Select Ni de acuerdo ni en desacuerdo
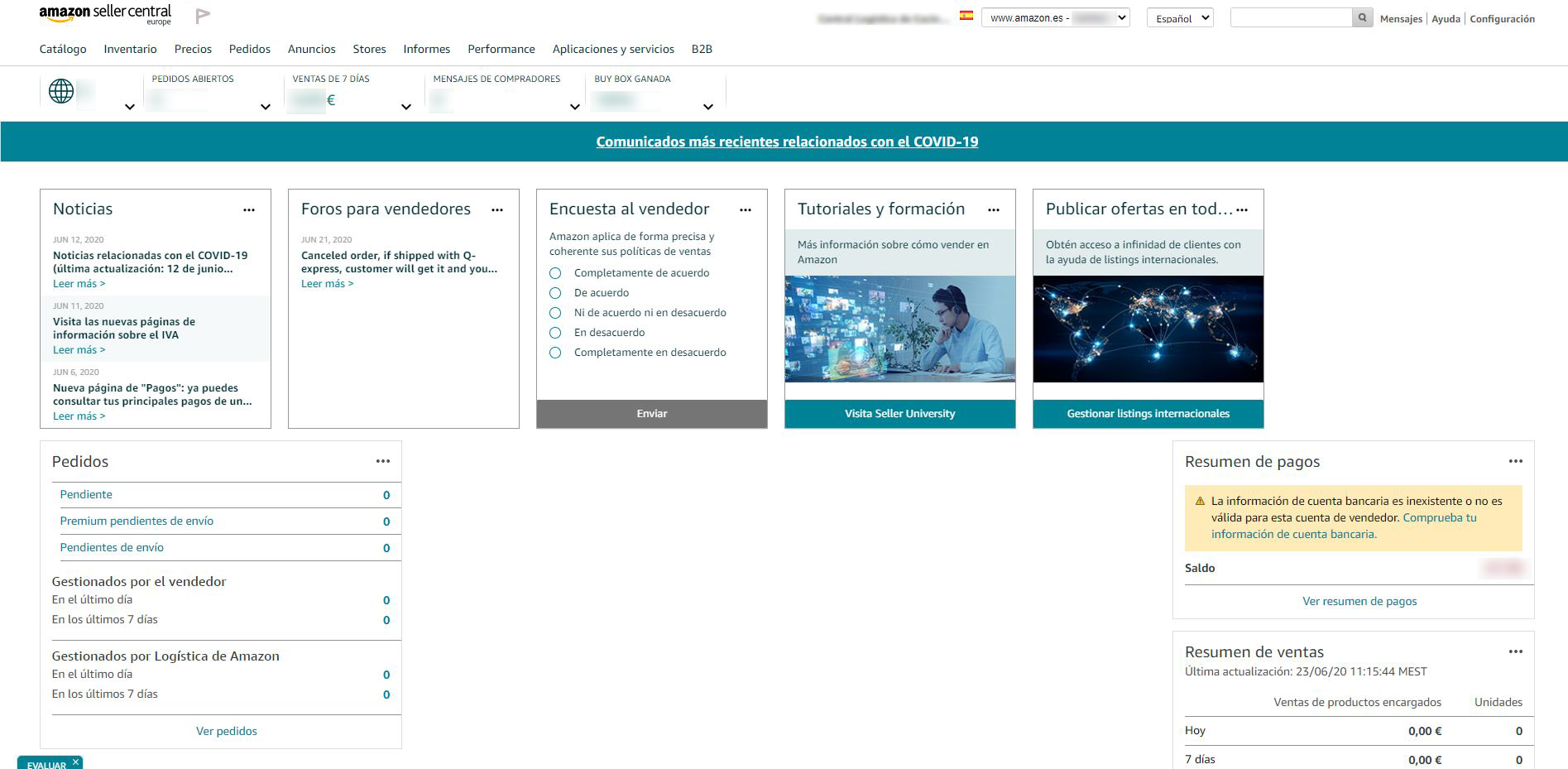This screenshot has height=769, width=1568. (x=555, y=313)
